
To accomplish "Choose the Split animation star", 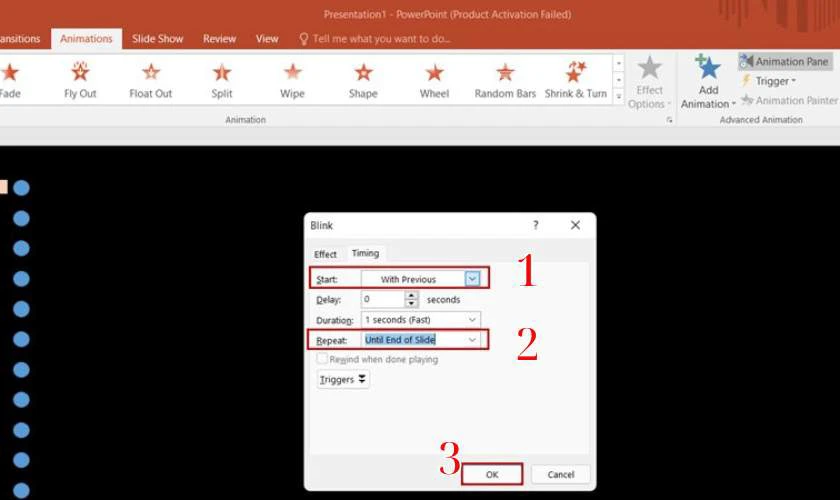I will pos(222,80).
